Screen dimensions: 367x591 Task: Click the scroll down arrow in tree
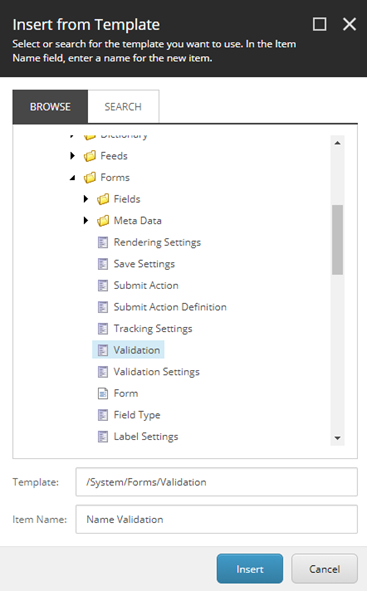pyautogui.click(x=338, y=438)
